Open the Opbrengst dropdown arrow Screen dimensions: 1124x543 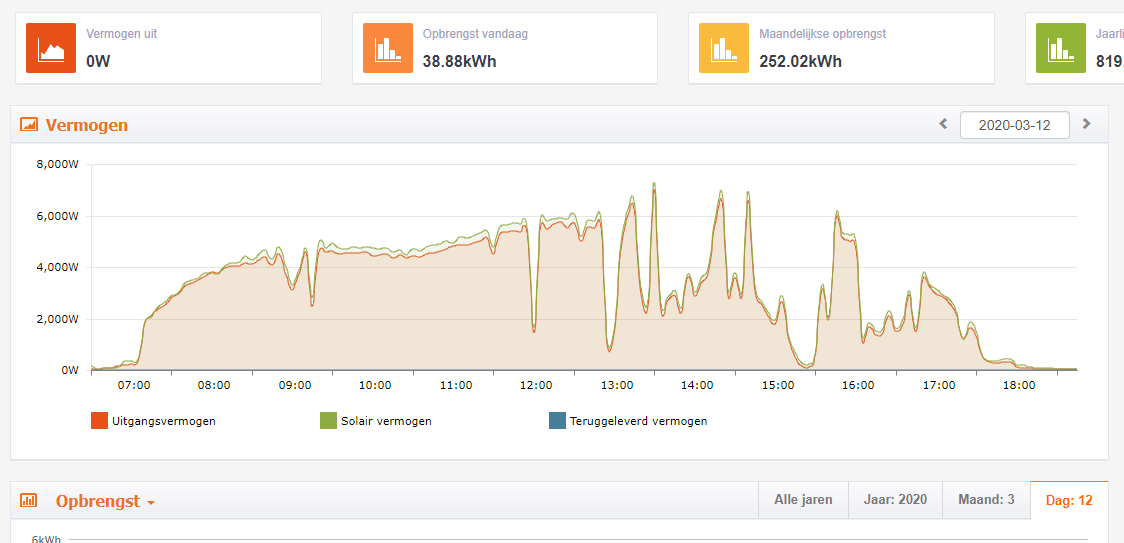(x=151, y=503)
